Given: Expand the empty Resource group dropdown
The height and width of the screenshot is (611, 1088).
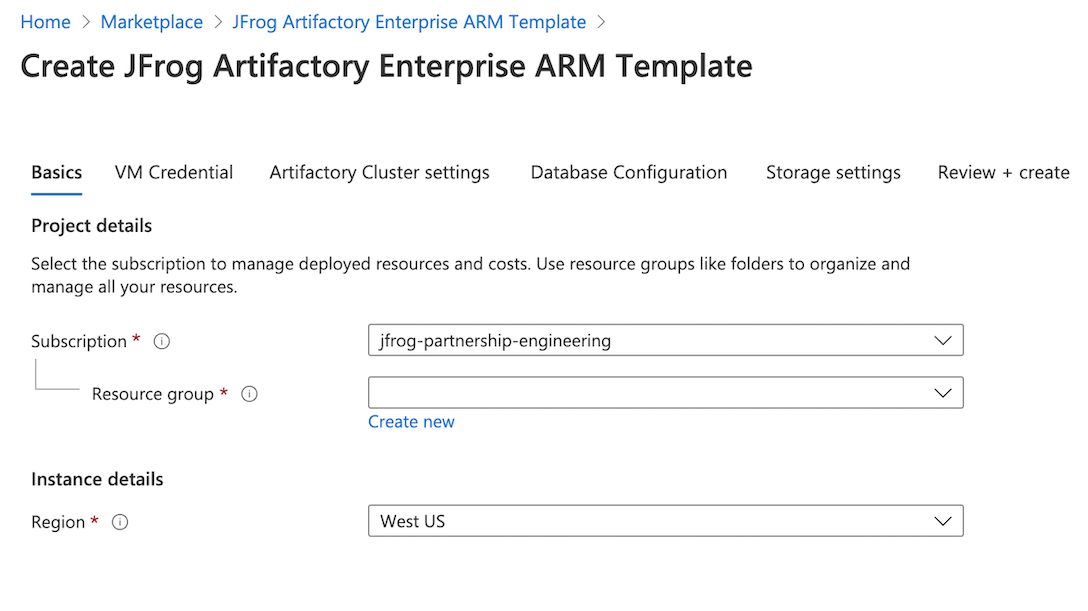Looking at the screenshot, I should (665, 393).
